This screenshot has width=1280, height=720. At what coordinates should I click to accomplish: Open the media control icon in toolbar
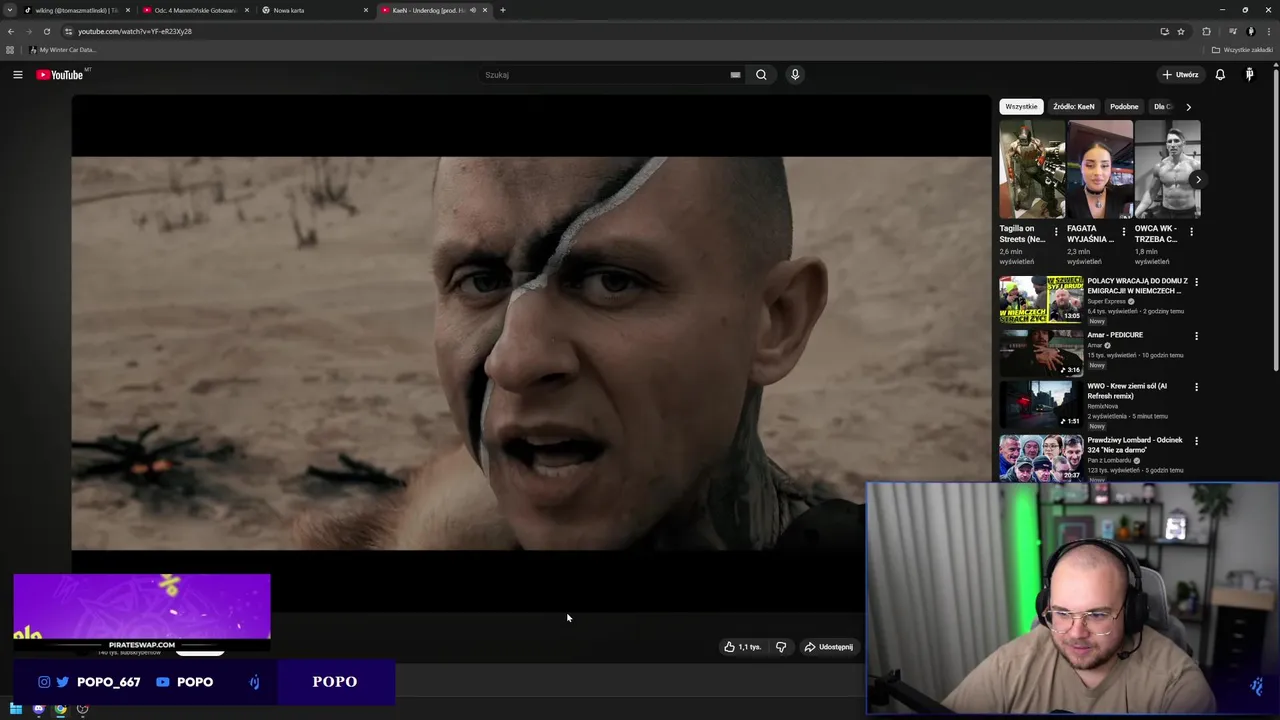click(x=1233, y=31)
